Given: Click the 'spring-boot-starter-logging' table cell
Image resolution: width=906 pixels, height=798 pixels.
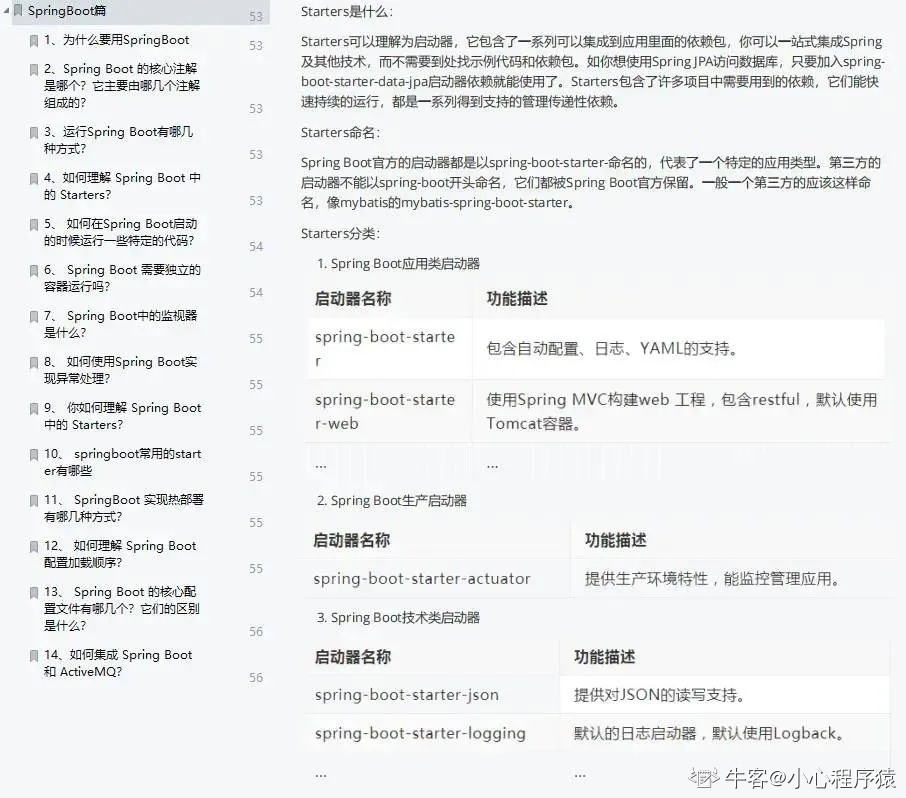Looking at the screenshot, I should click(x=433, y=733).
